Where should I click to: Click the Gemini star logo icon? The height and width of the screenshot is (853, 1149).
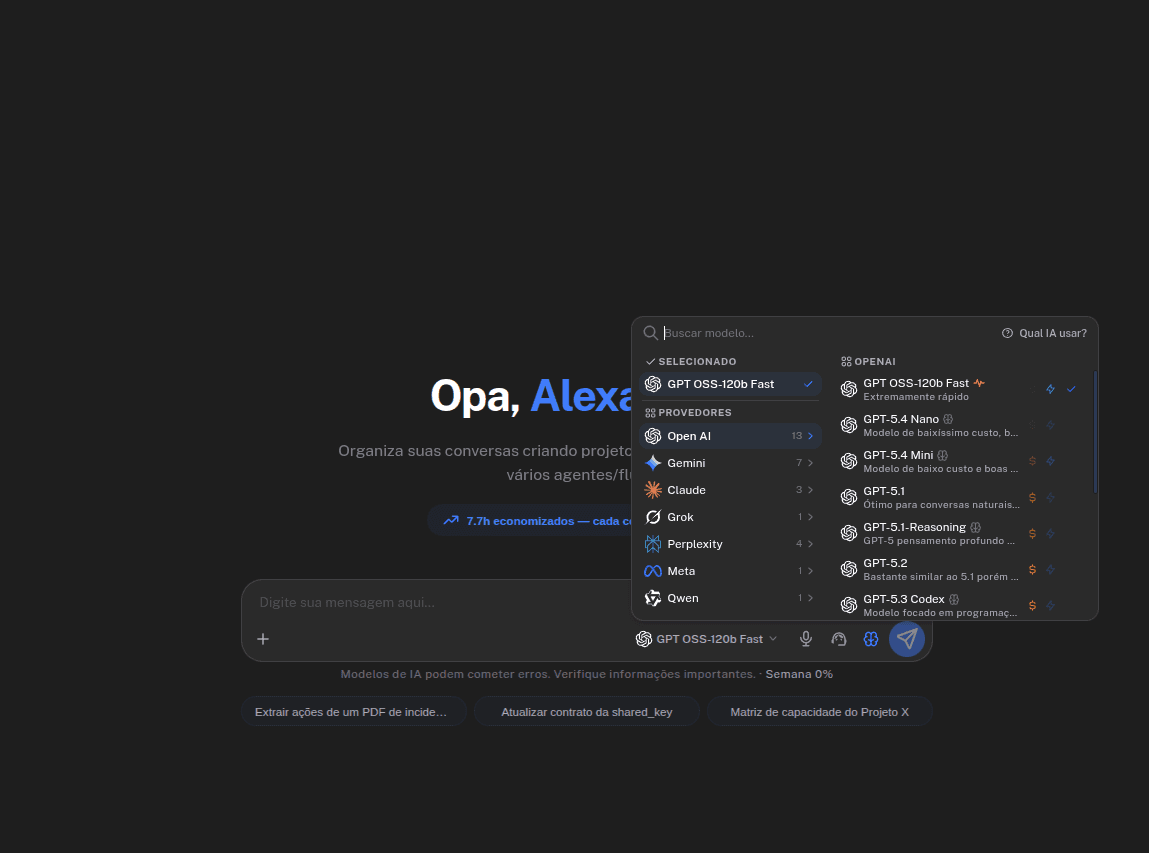(x=653, y=463)
